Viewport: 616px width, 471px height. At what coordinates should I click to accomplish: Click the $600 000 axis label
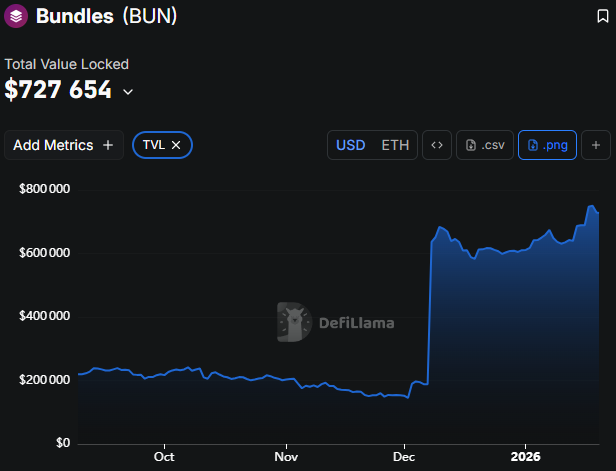pos(44,253)
